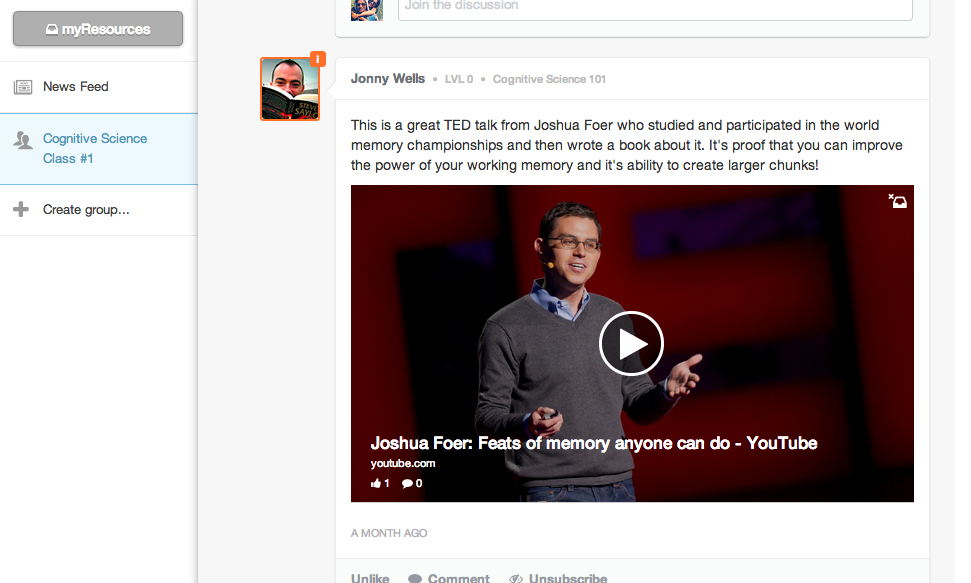The image size is (971, 583).
Task: Click the speech bubble icon next to Comment
Action: (415, 579)
